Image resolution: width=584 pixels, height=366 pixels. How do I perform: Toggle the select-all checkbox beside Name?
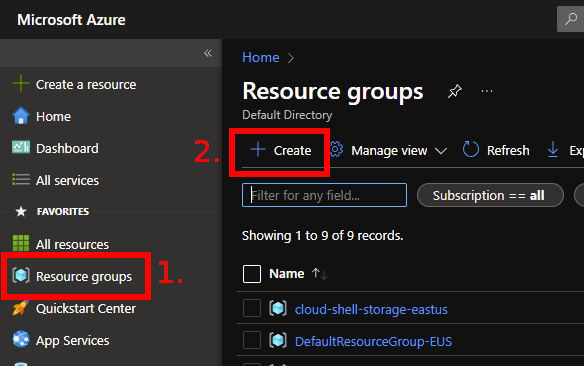pyautogui.click(x=252, y=274)
